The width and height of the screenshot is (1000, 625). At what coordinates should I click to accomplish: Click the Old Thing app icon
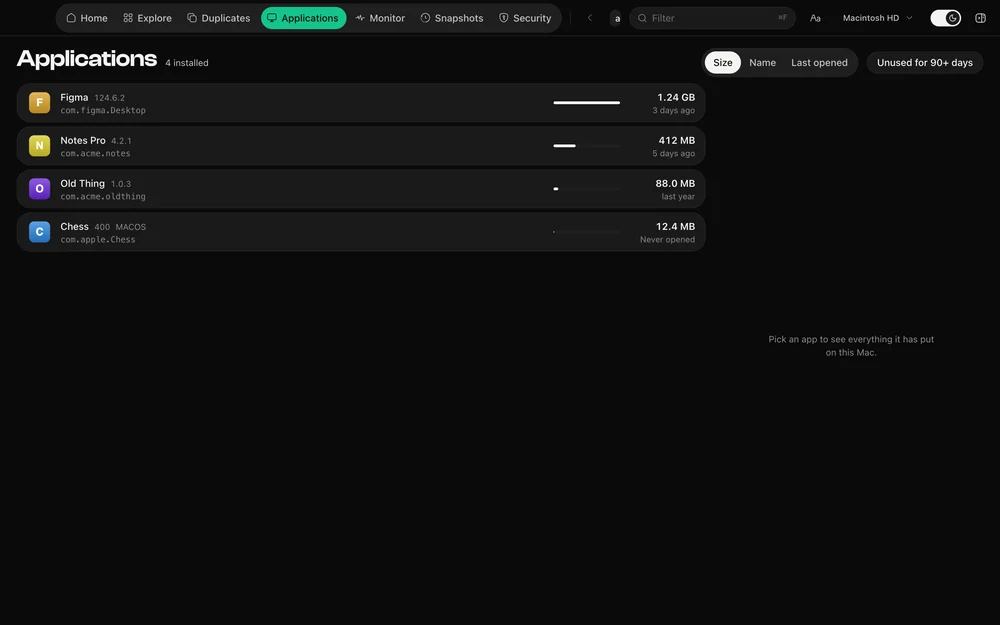[x=40, y=189]
